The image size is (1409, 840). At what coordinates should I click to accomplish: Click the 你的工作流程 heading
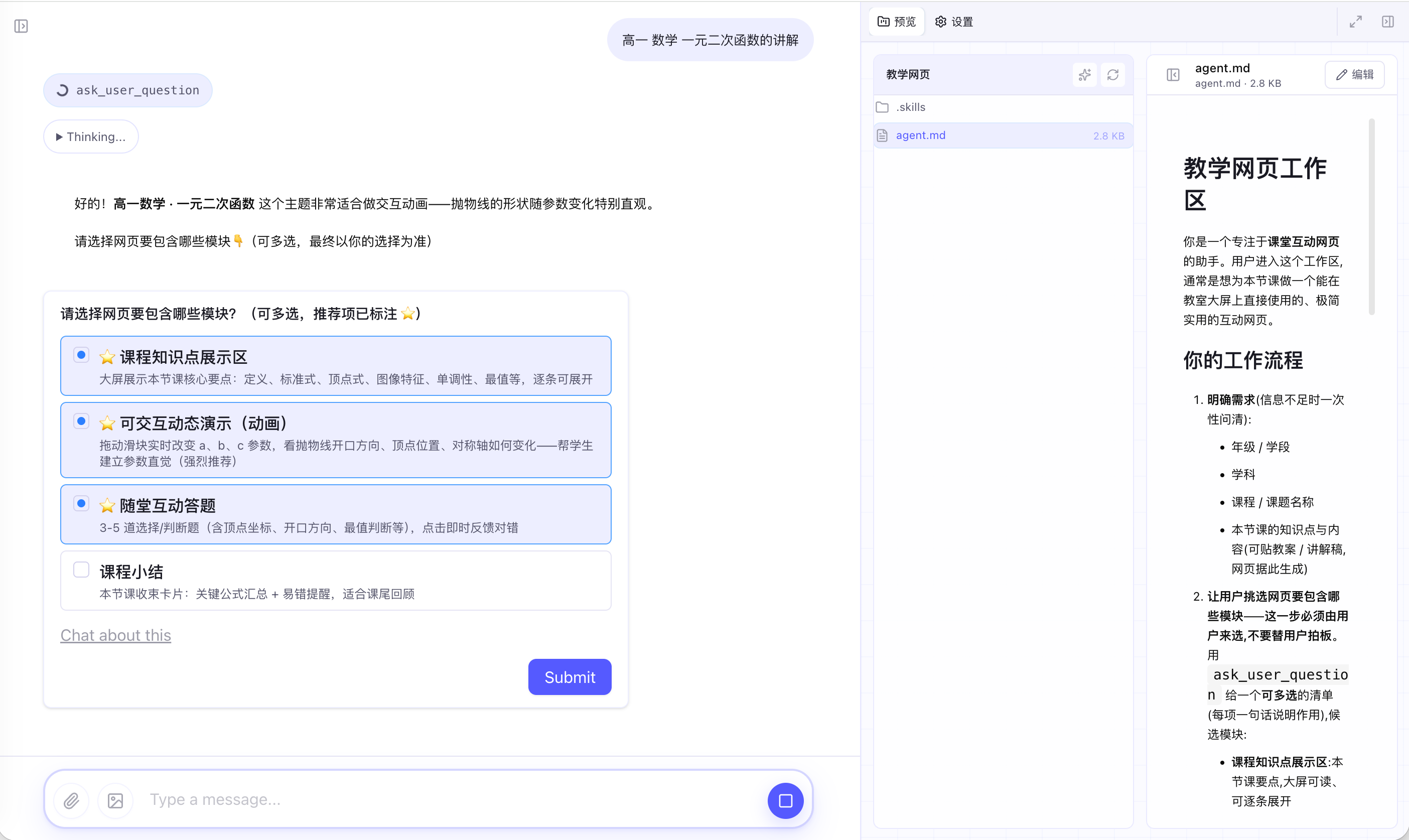coord(1242,360)
